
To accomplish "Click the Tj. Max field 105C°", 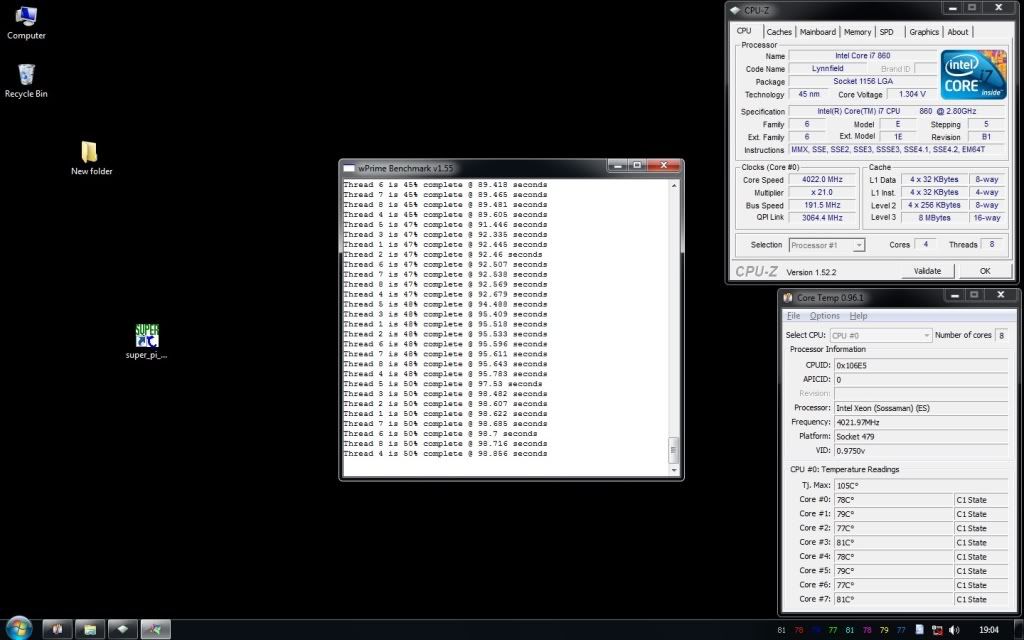I will 921,485.
